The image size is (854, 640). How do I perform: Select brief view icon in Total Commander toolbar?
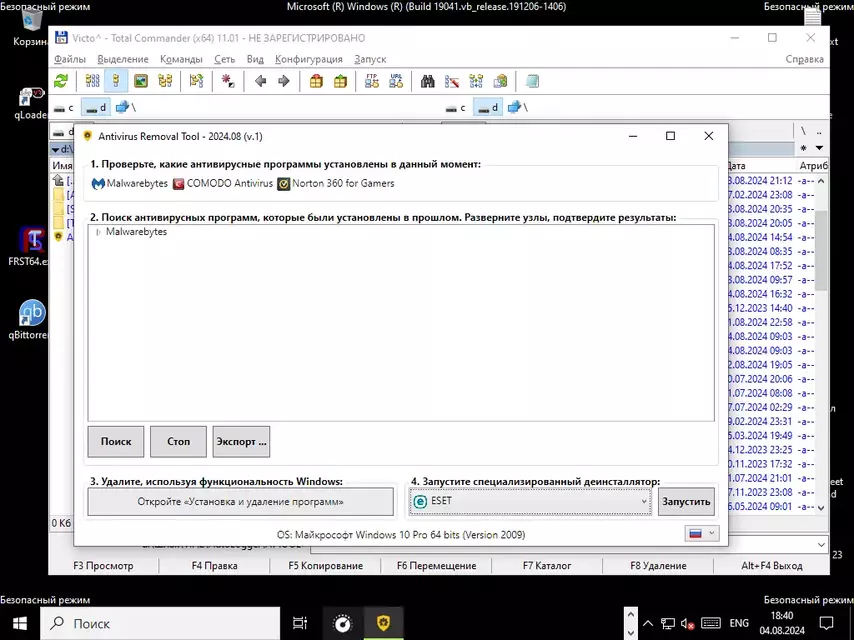click(93, 81)
